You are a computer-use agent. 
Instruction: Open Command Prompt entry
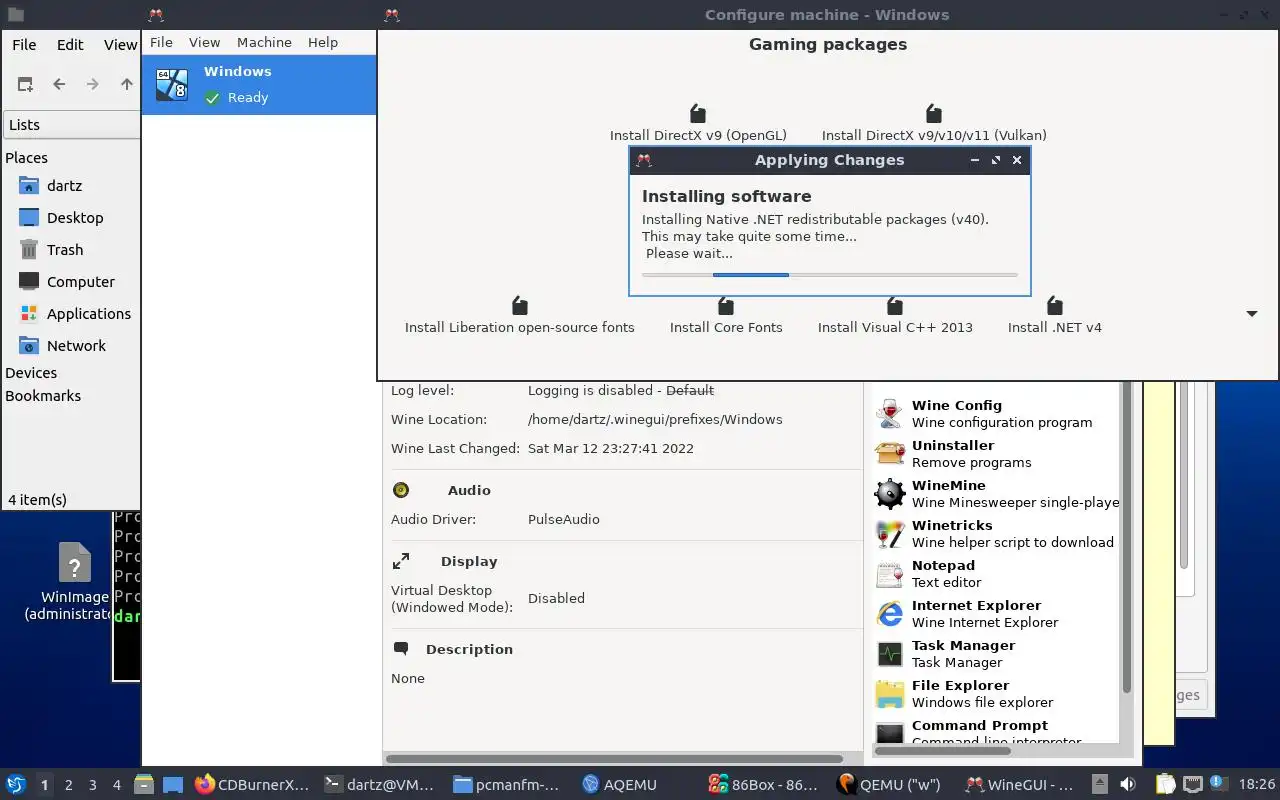[996, 732]
